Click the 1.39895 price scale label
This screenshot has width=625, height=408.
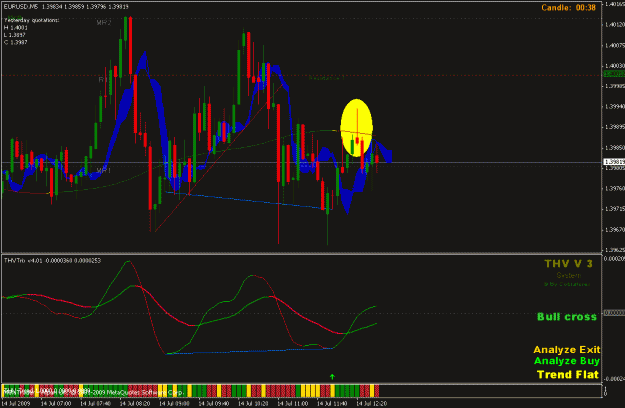click(615, 127)
